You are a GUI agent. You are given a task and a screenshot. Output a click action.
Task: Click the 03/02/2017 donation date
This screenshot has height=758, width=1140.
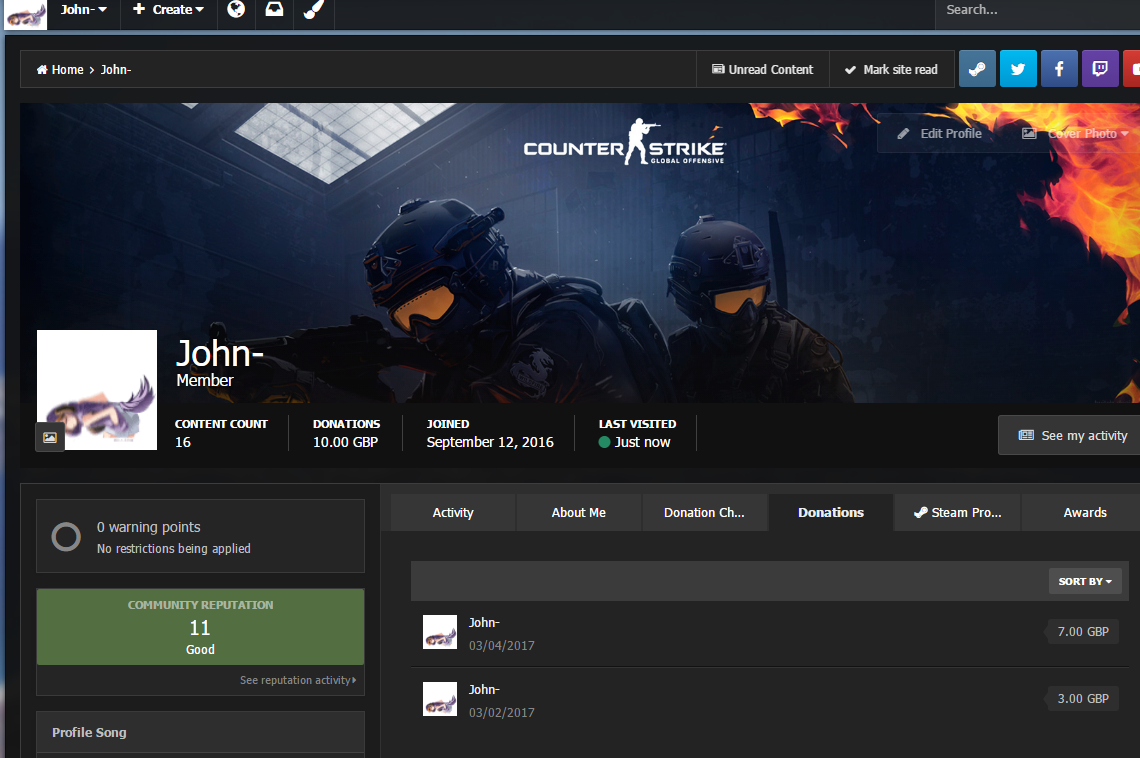point(502,712)
